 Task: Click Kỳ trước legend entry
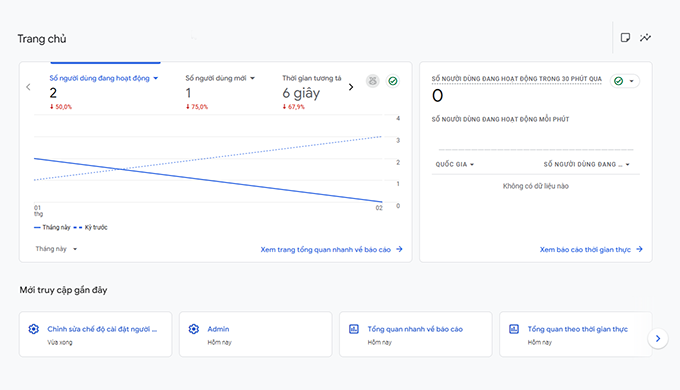point(91,227)
